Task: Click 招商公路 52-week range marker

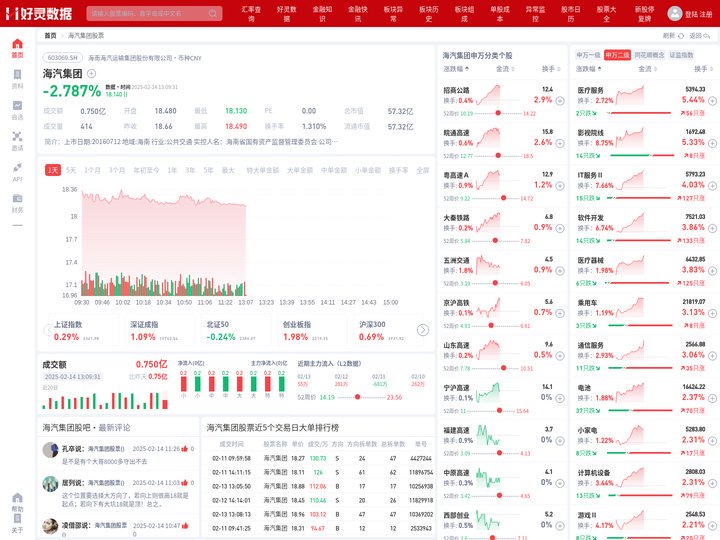Action: pos(498,113)
